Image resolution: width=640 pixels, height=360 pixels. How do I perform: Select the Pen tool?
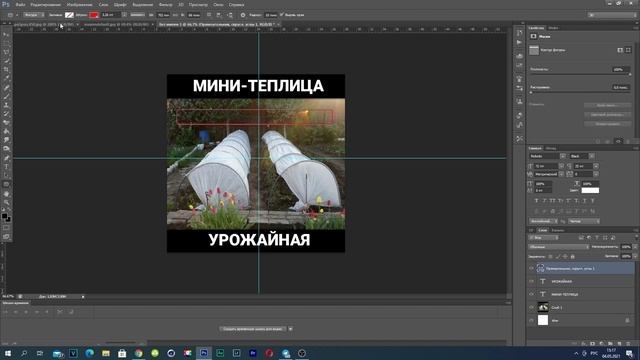click(6, 158)
